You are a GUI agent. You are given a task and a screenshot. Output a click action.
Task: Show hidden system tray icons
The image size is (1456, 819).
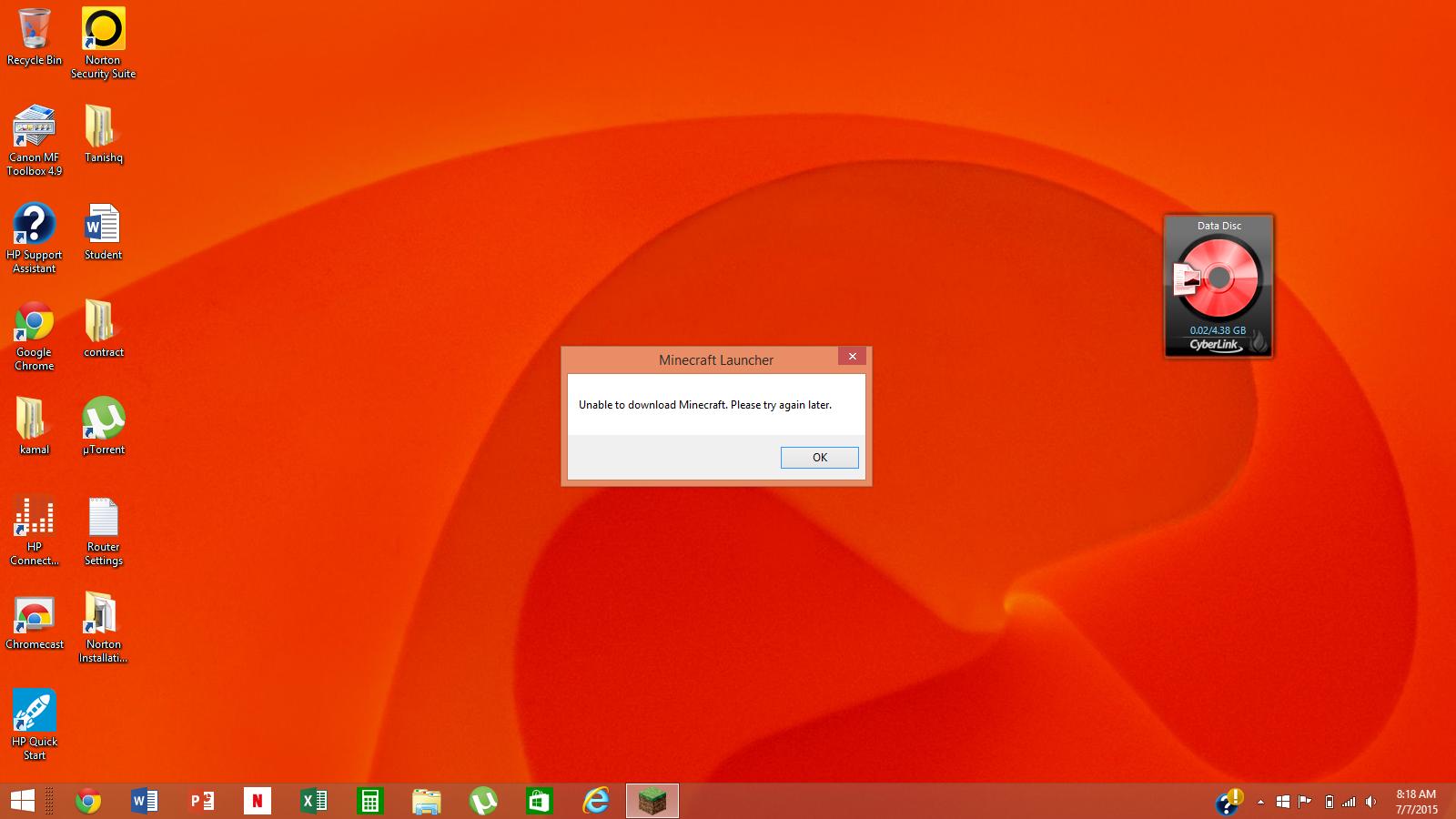pyautogui.click(x=1260, y=803)
